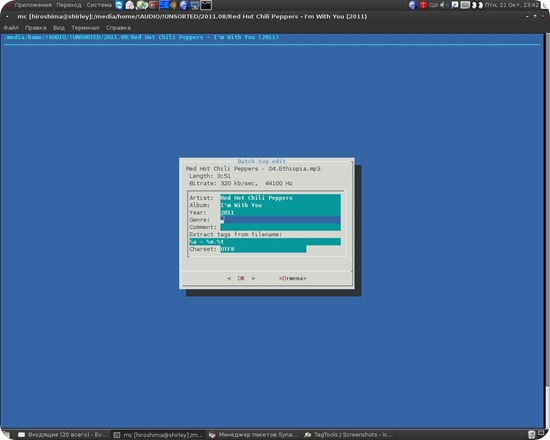Focus the Genre input field

(x=280, y=220)
